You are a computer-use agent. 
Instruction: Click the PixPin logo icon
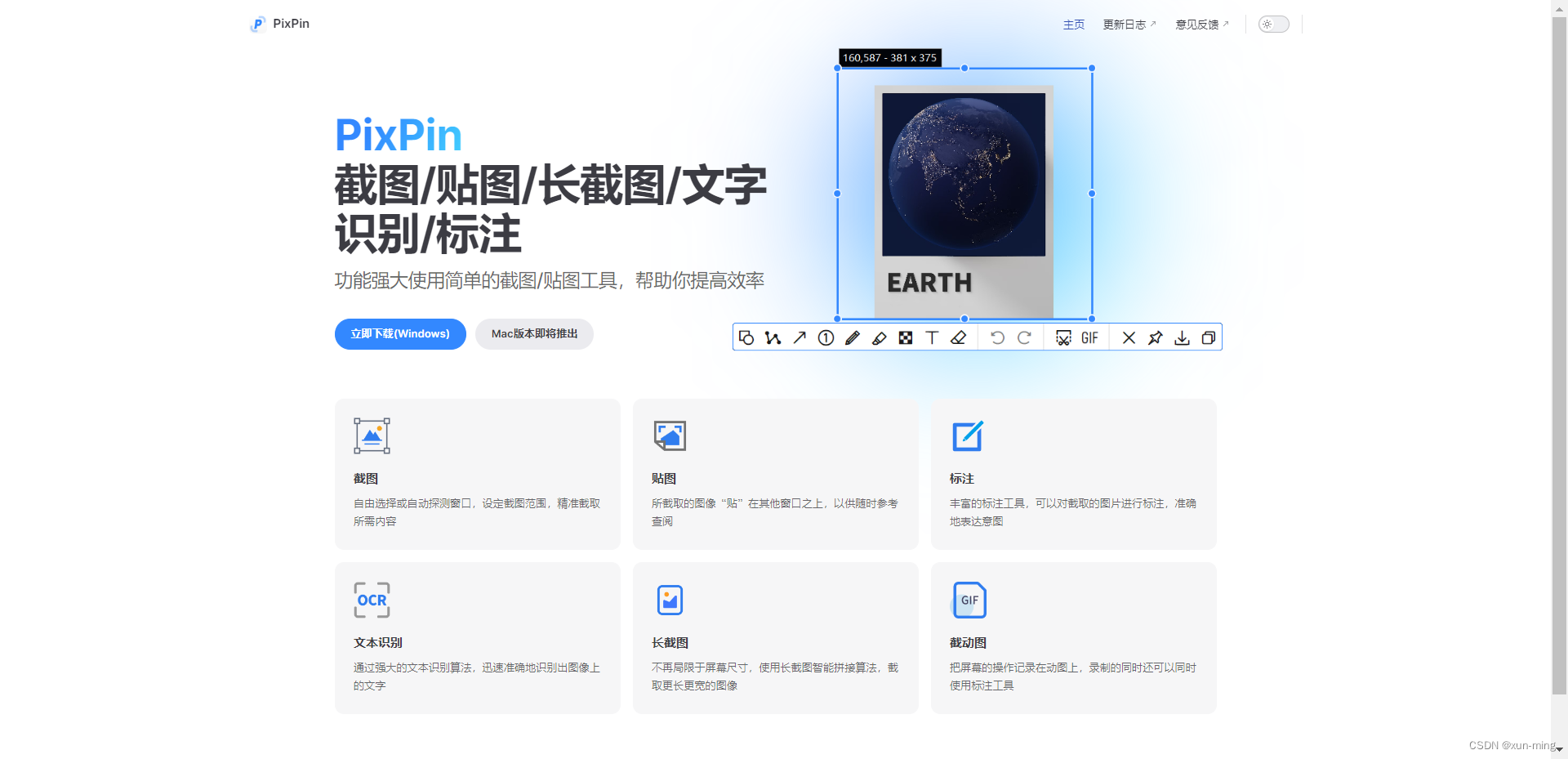coord(258,24)
